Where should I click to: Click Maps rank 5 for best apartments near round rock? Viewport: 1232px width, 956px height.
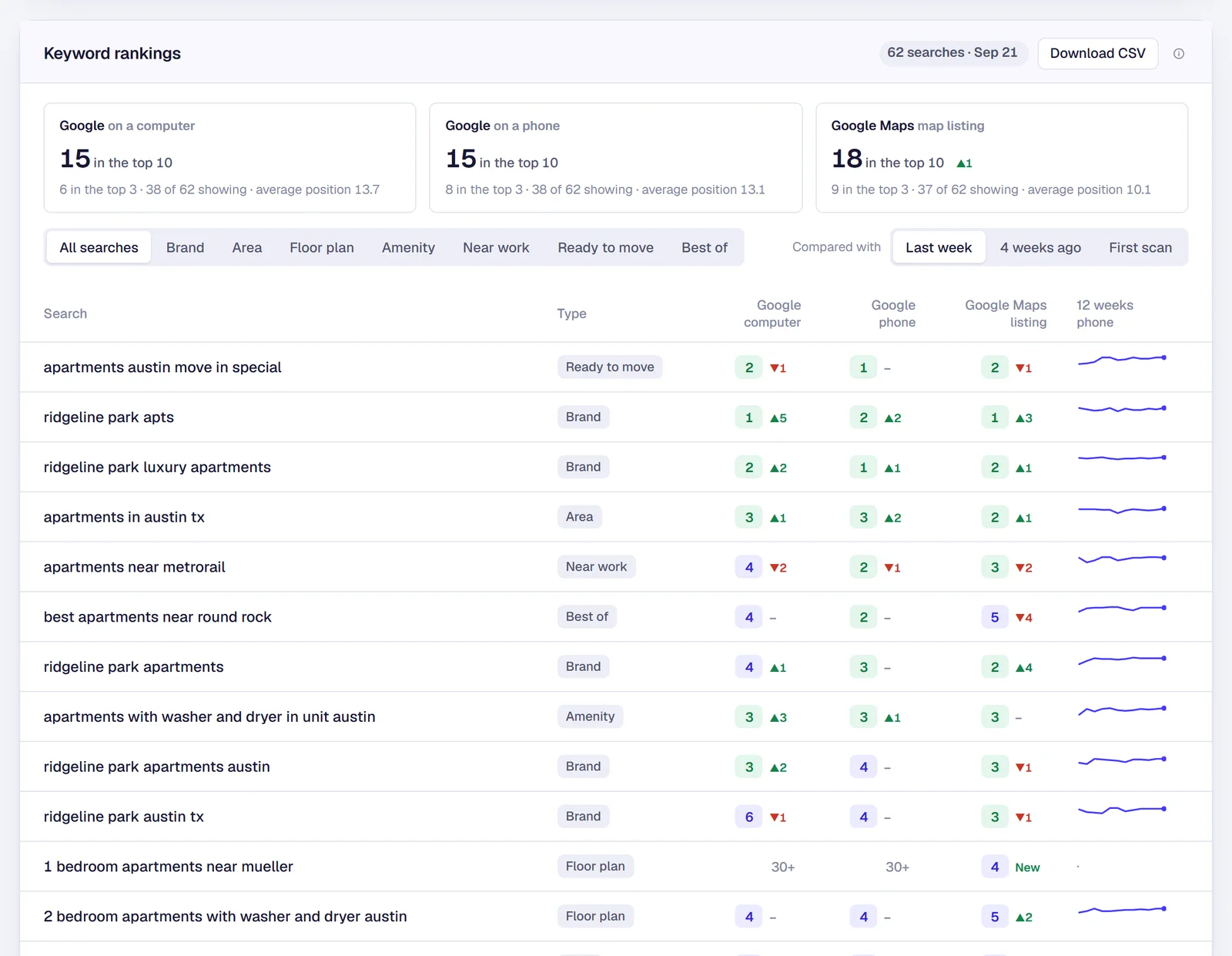pyautogui.click(x=995, y=617)
